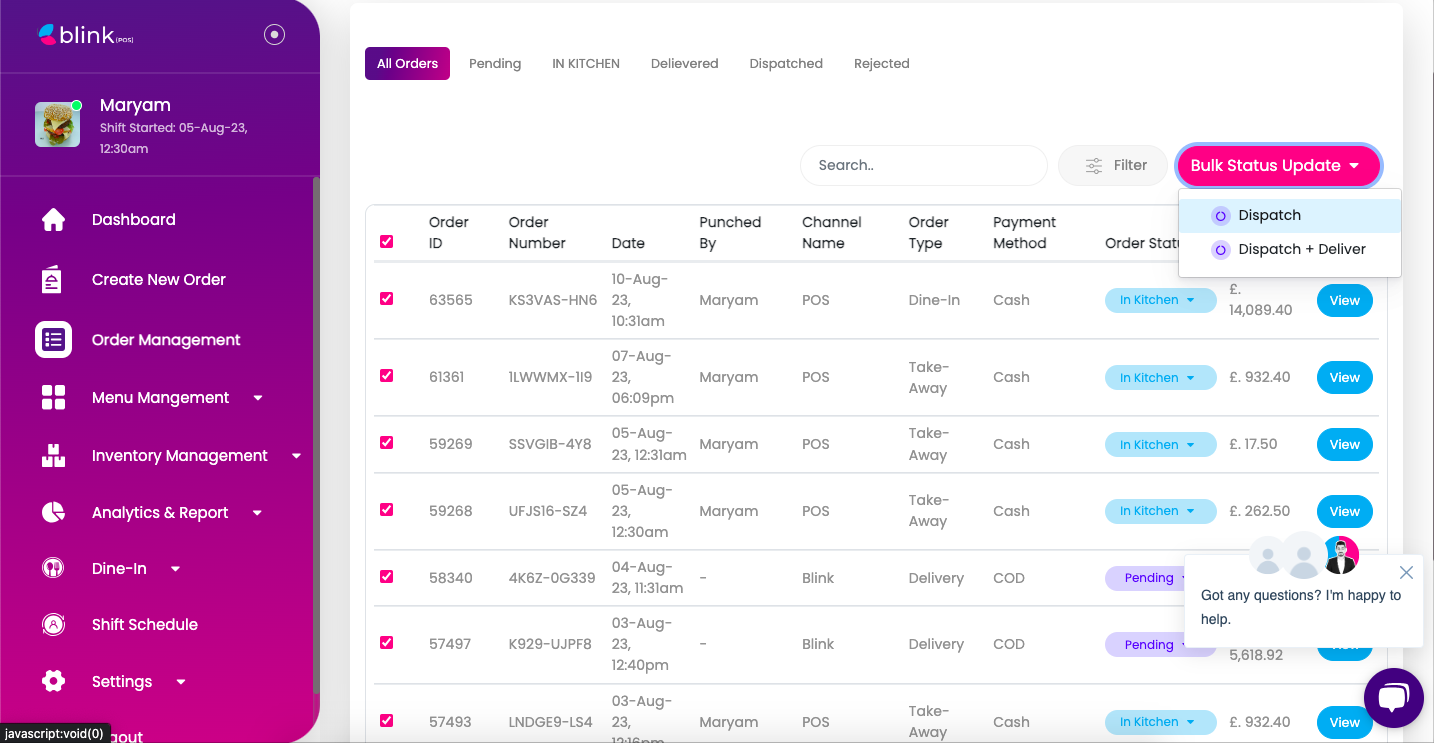Expand the Settings sidebar submenu
Image resolution: width=1434 pixels, height=743 pixels.
[x=181, y=682]
